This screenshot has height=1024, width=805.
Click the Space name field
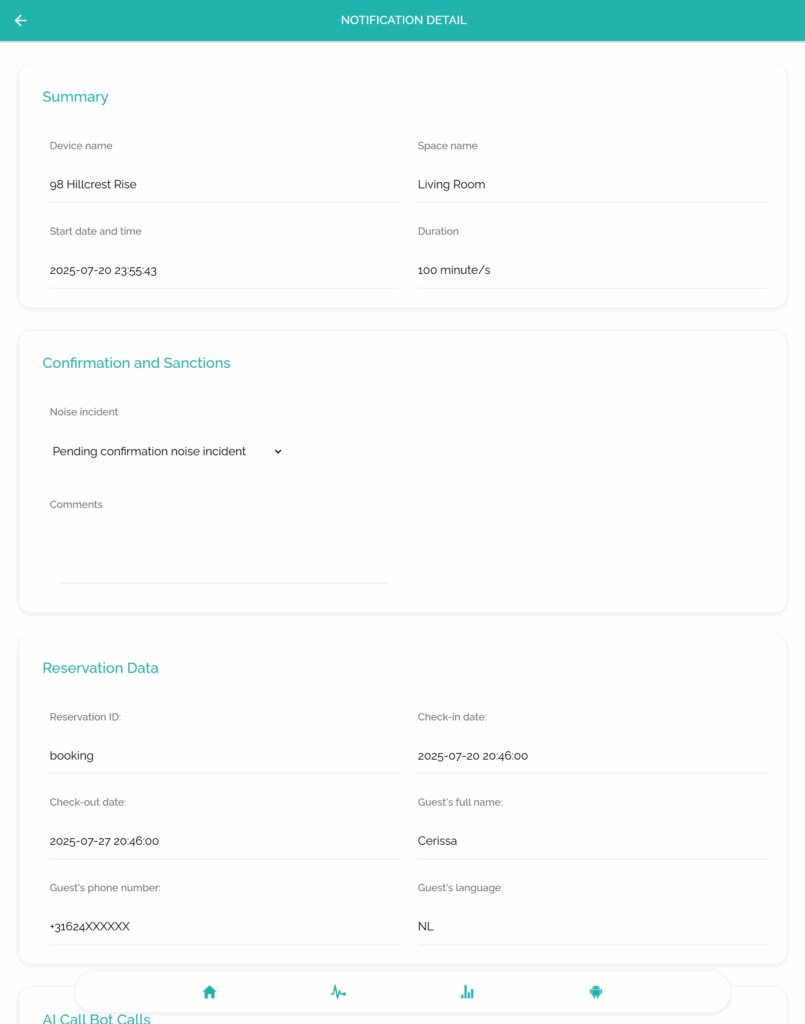pyautogui.click(x=592, y=185)
